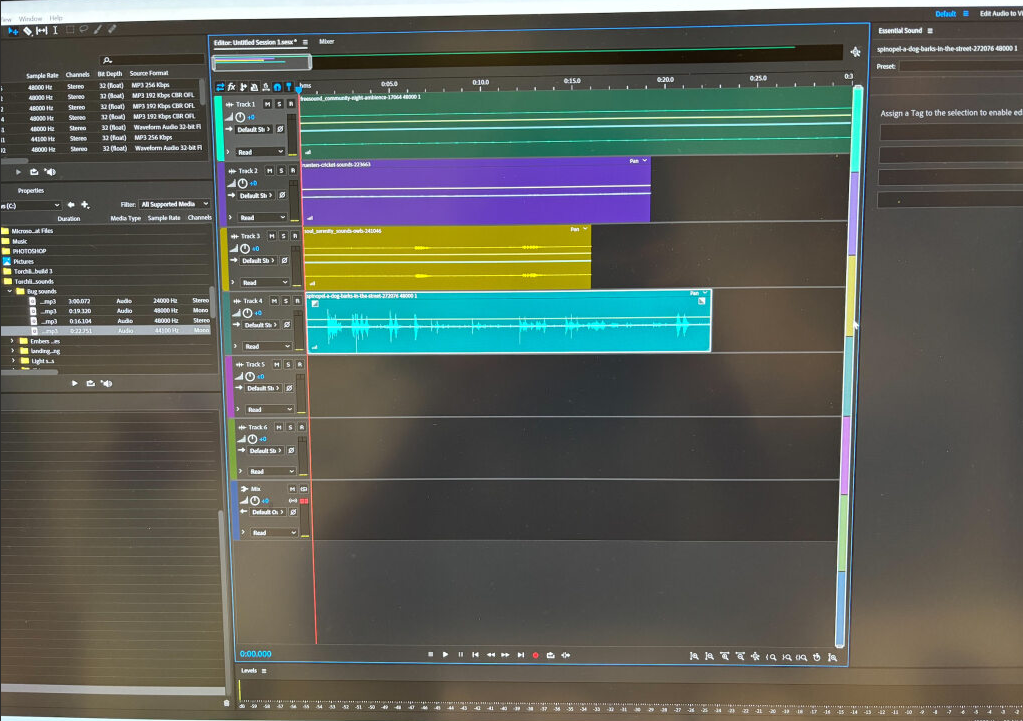Arm Track 1 for recording
The width and height of the screenshot is (1023, 721).
pyautogui.click(x=290, y=104)
